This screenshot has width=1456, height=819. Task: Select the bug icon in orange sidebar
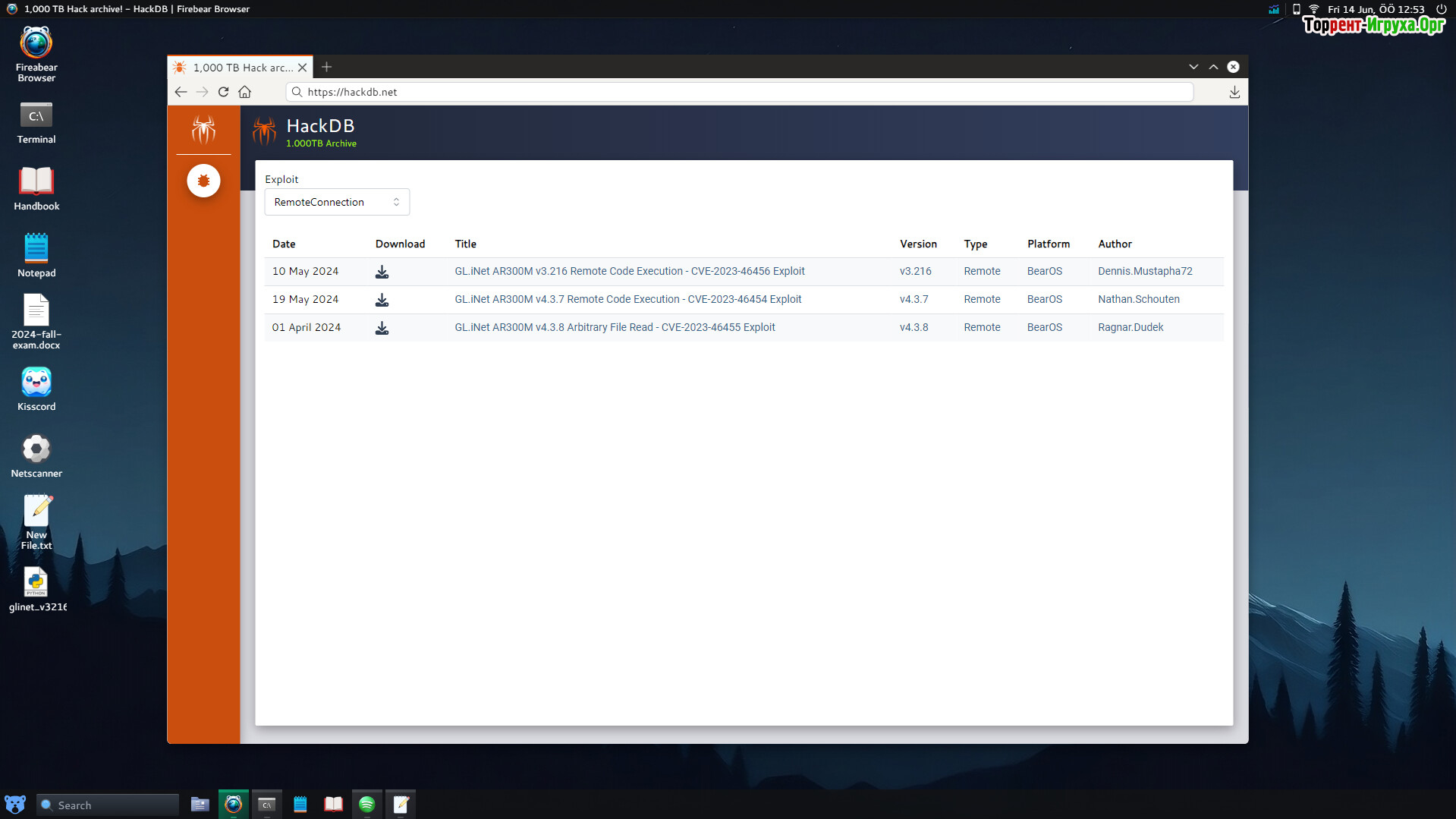point(203,181)
